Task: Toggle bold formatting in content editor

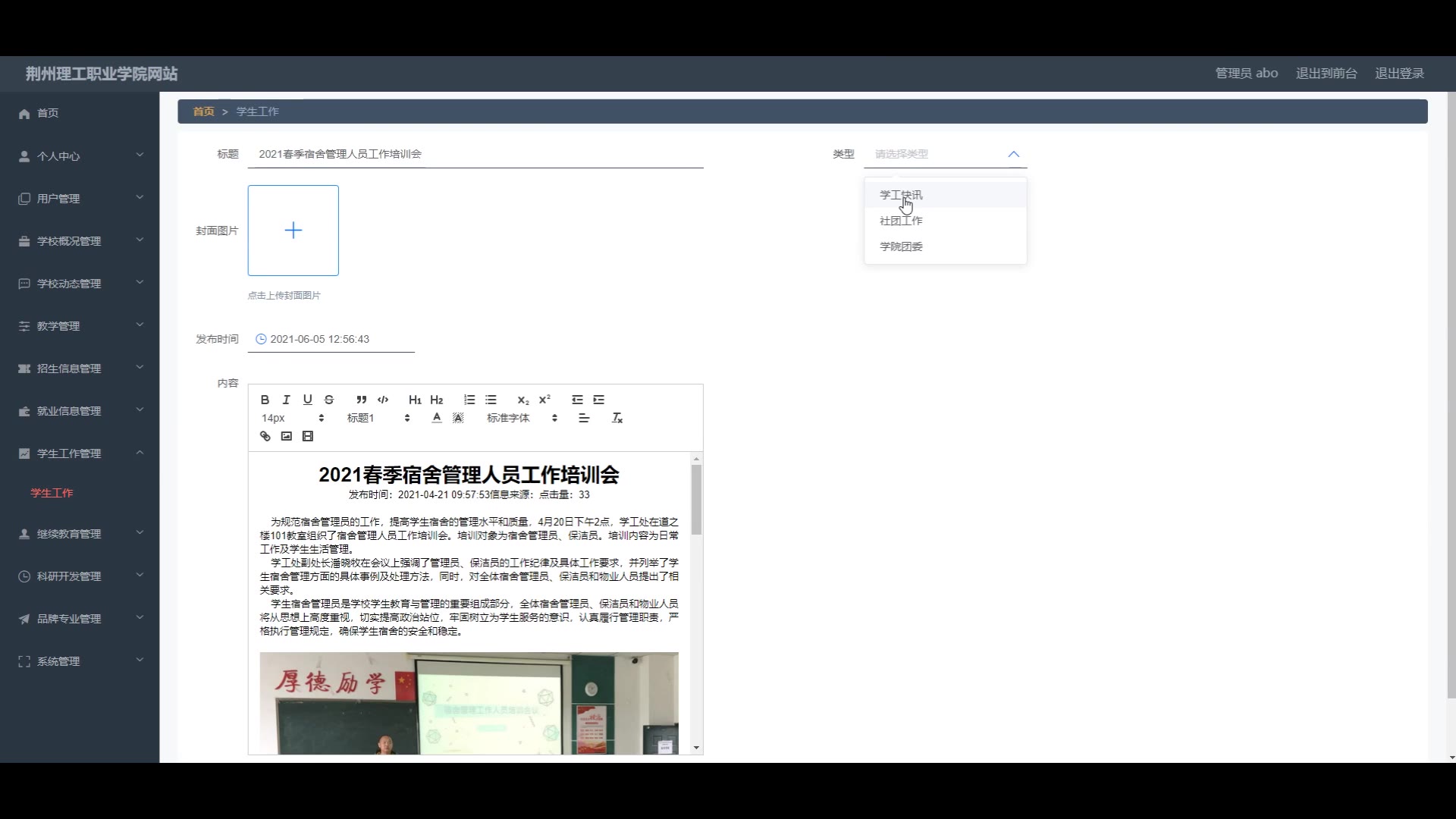Action: point(265,400)
